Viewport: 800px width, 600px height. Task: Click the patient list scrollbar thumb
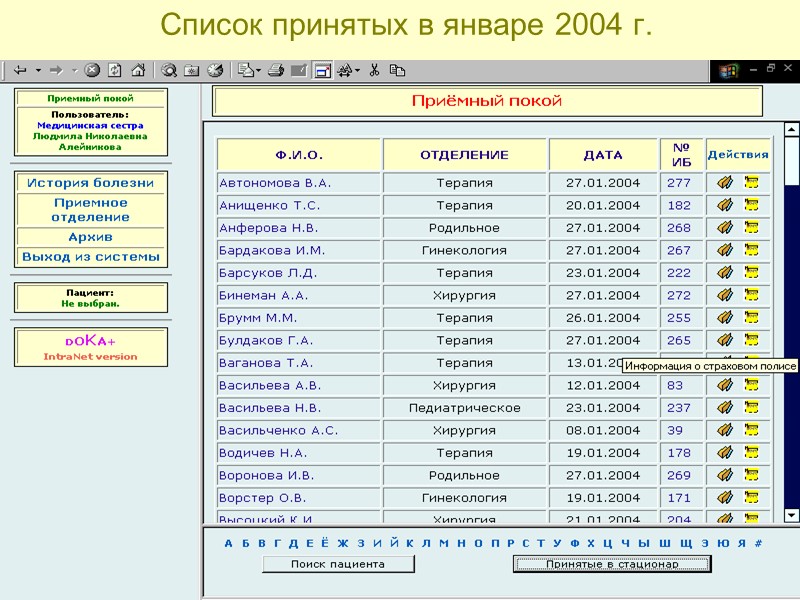click(791, 161)
